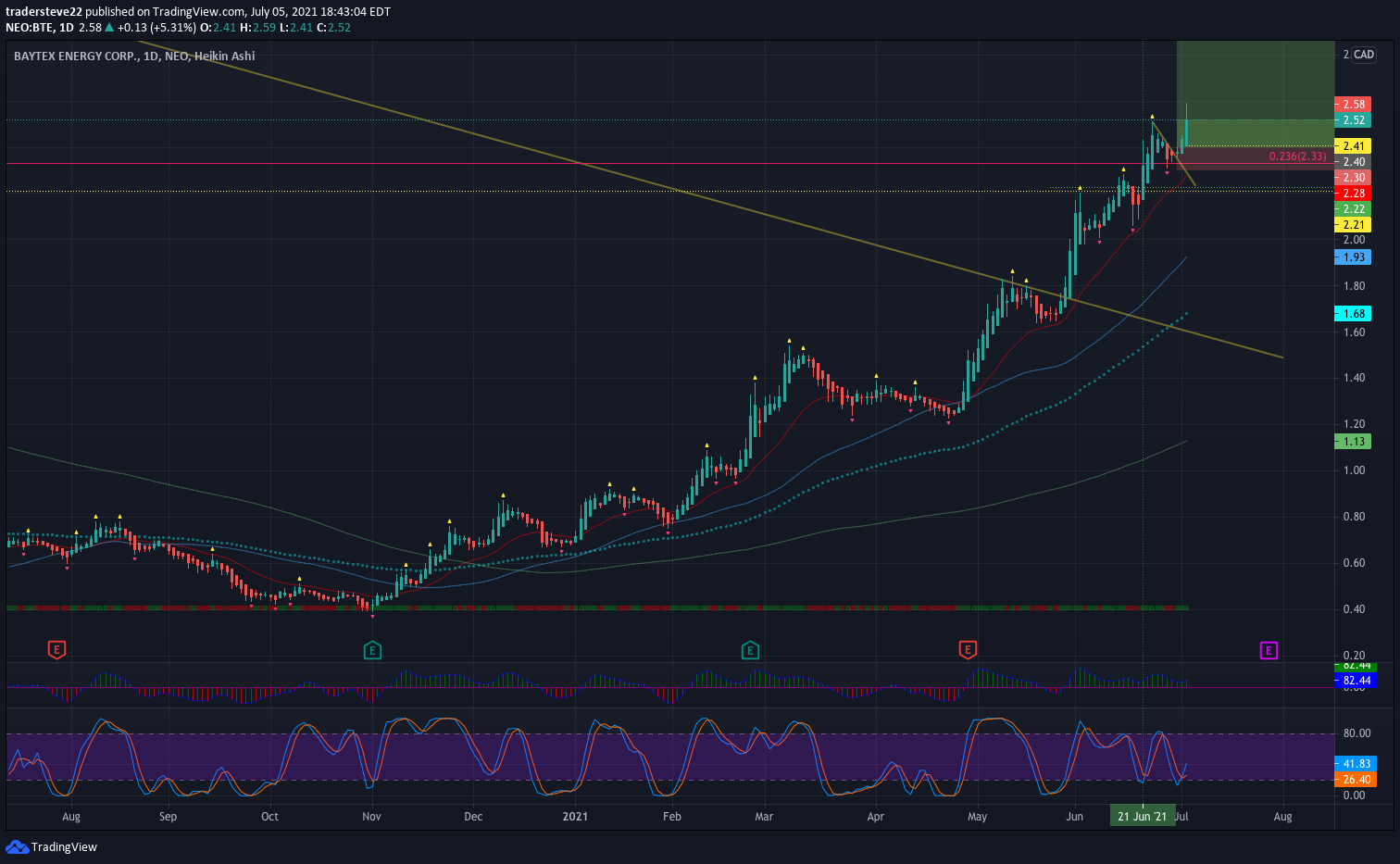The height and width of the screenshot is (864, 1400).
Task: Click the NEO:BTE symbol in the header
Action: click(x=30, y=28)
